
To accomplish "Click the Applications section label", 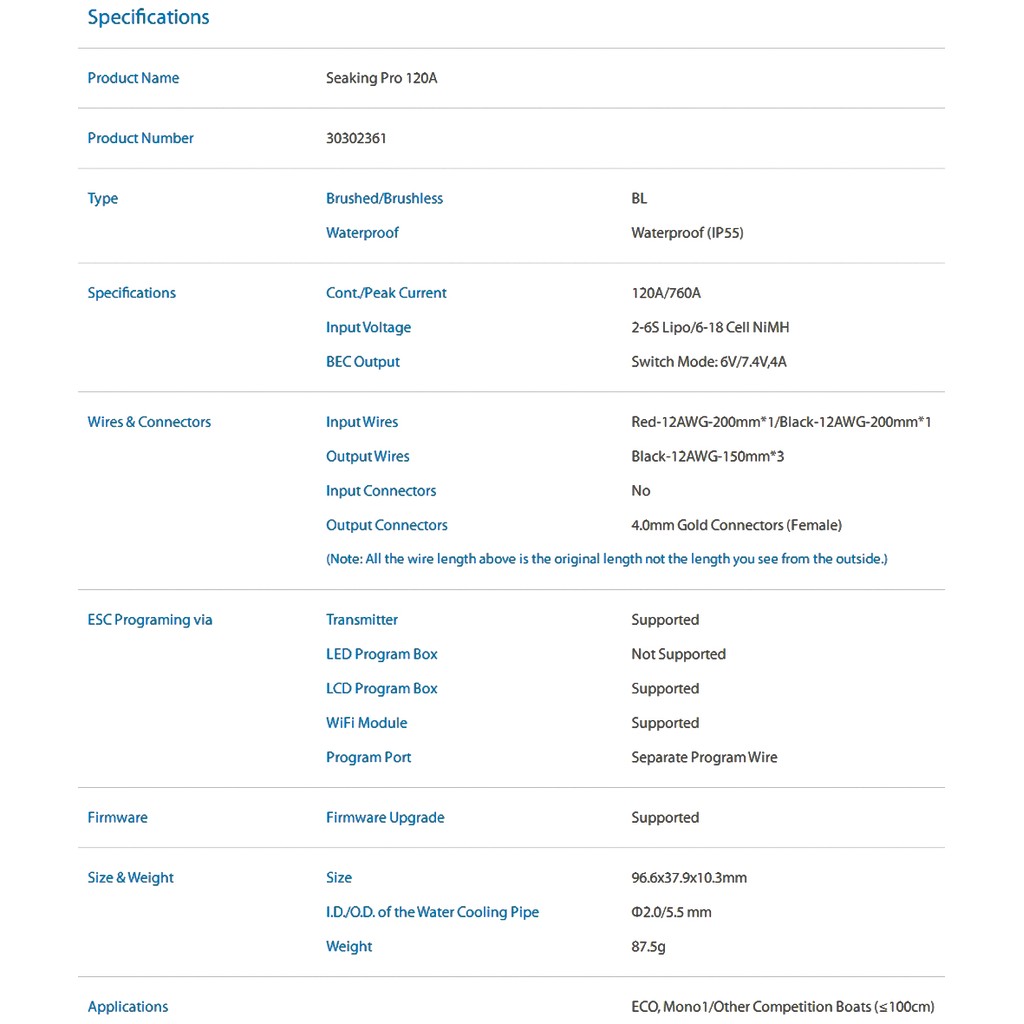I will coord(128,1007).
